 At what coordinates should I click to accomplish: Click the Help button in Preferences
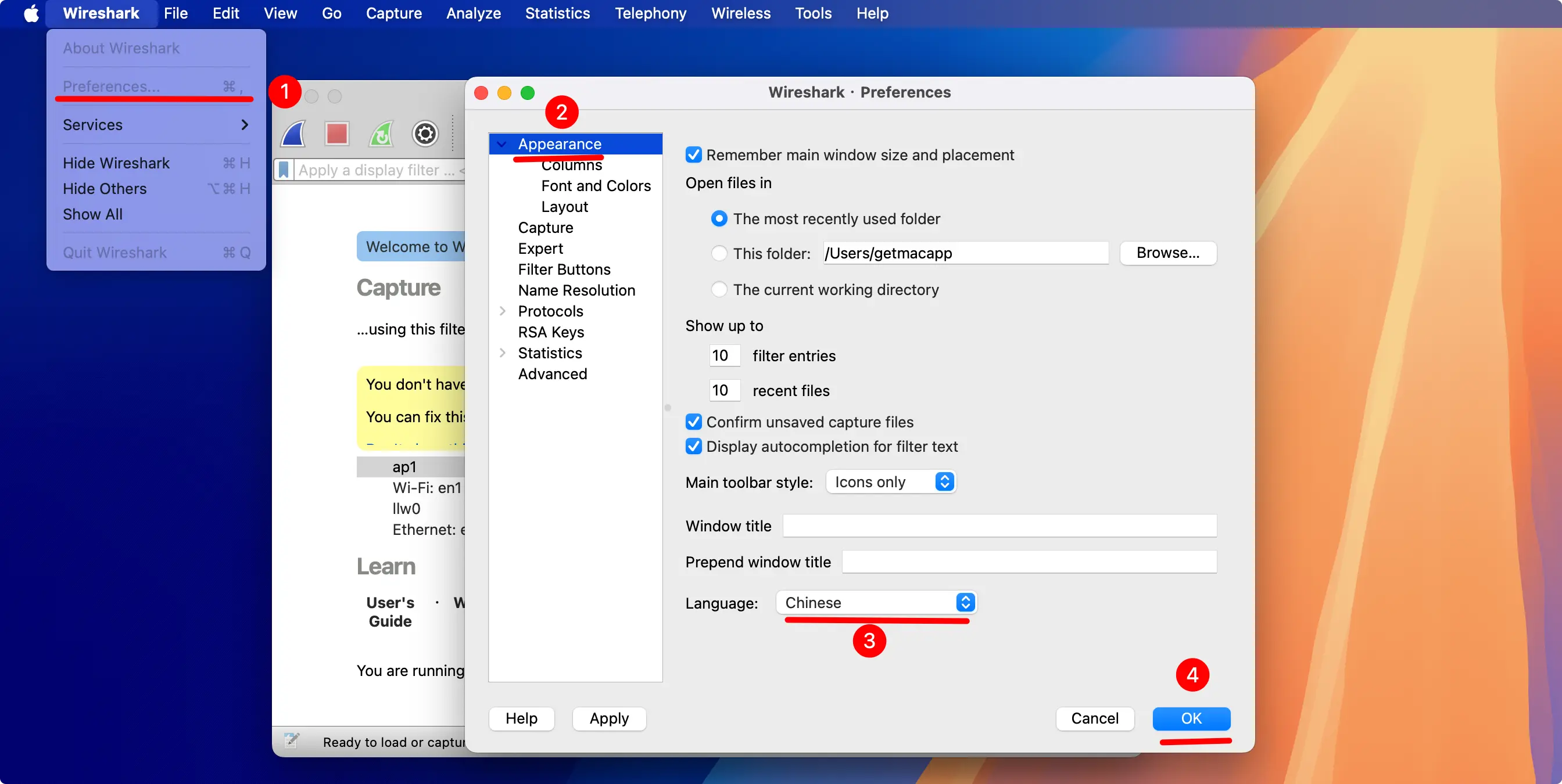tap(521, 718)
